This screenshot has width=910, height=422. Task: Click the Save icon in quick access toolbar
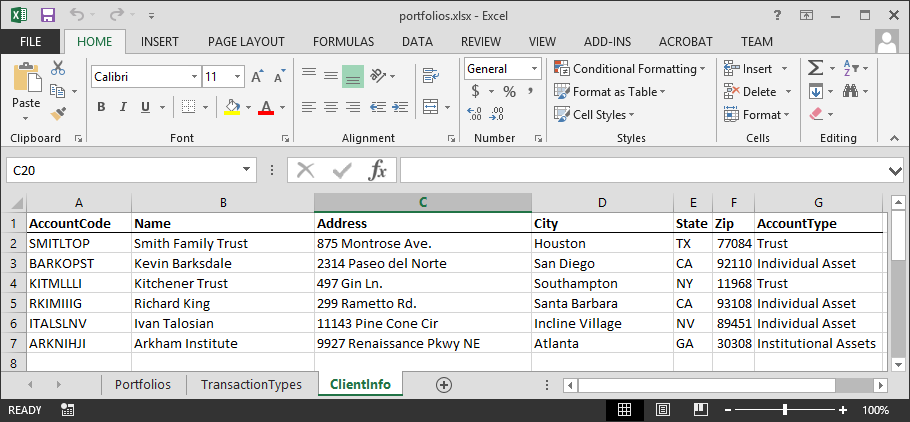pos(48,15)
